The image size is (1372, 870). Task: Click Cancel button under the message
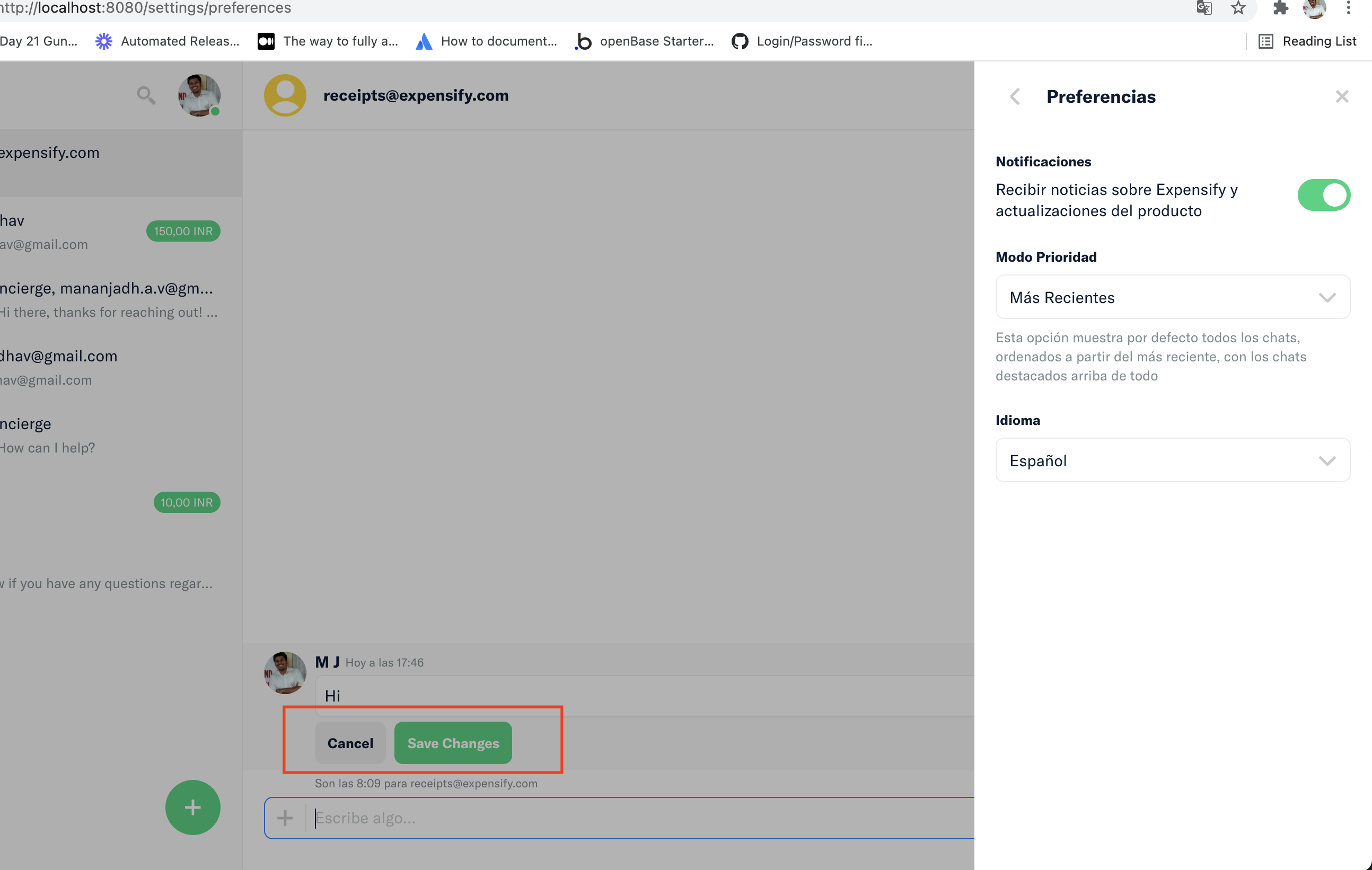[x=350, y=742]
